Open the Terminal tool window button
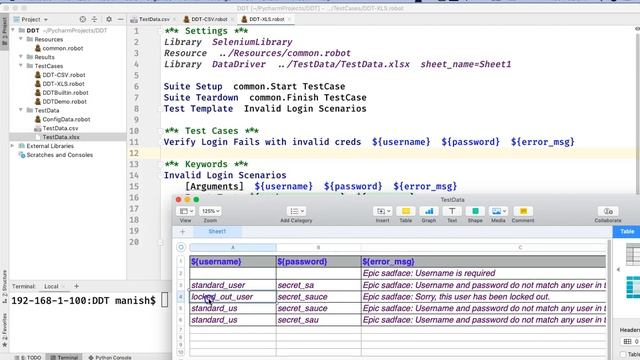The image size is (640, 360). pyautogui.click(x=64, y=357)
